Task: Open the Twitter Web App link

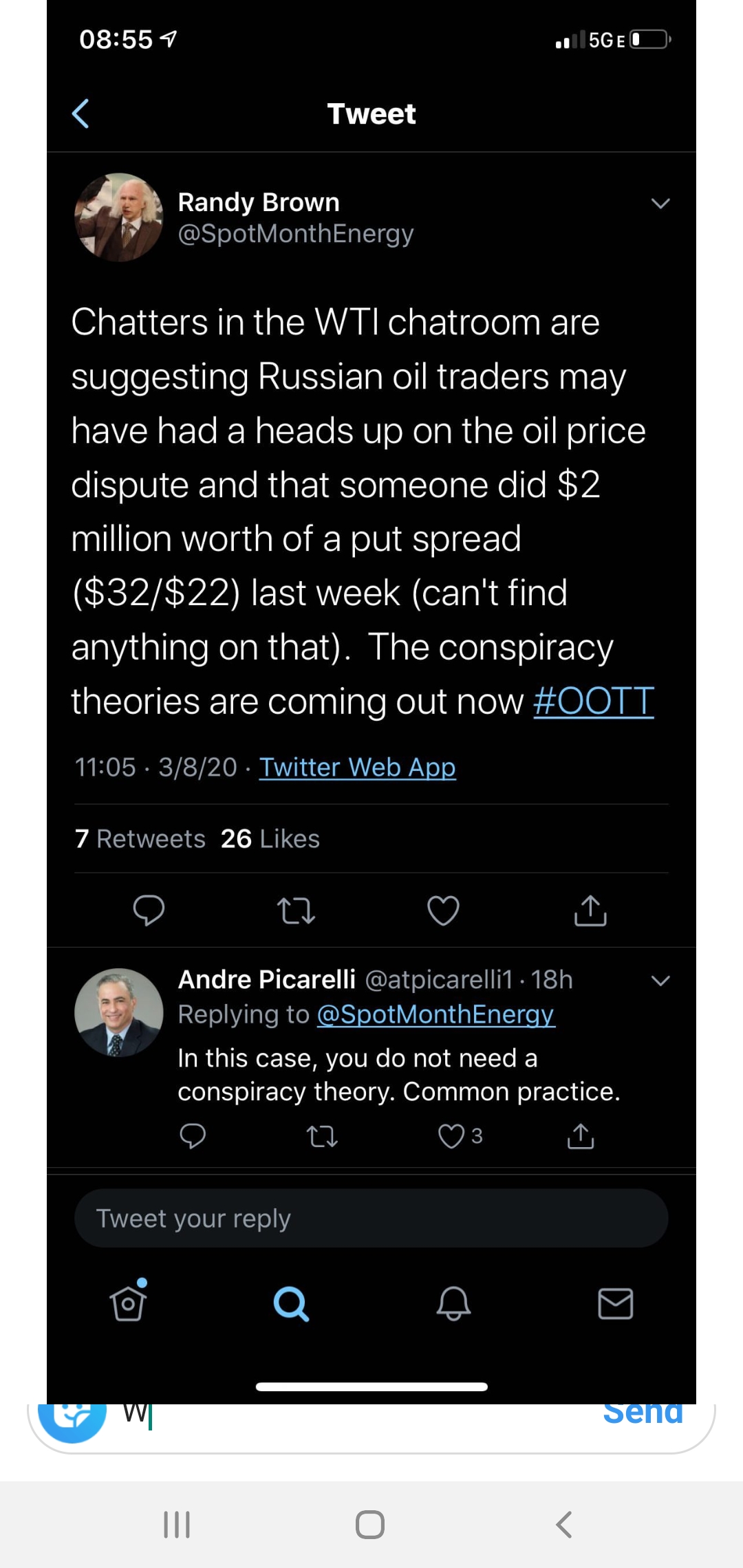Action: [358, 767]
